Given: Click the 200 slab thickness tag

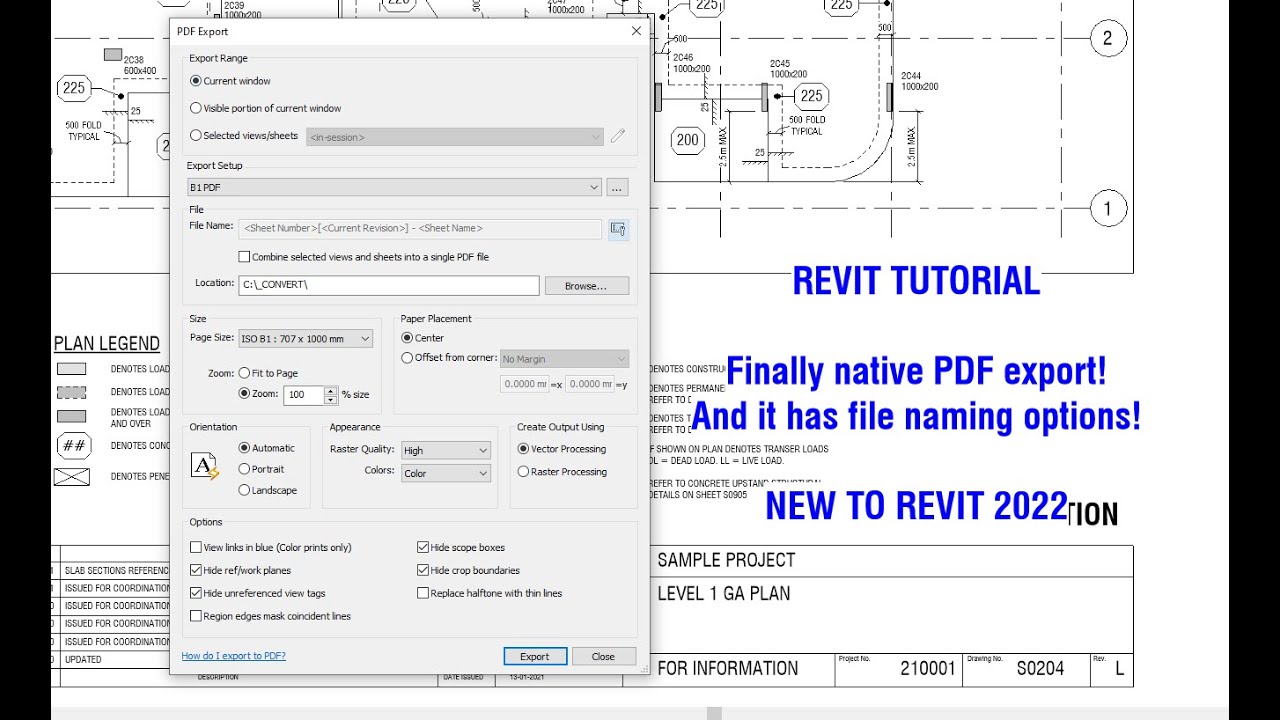Looking at the screenshot, I should click(687, 140).
